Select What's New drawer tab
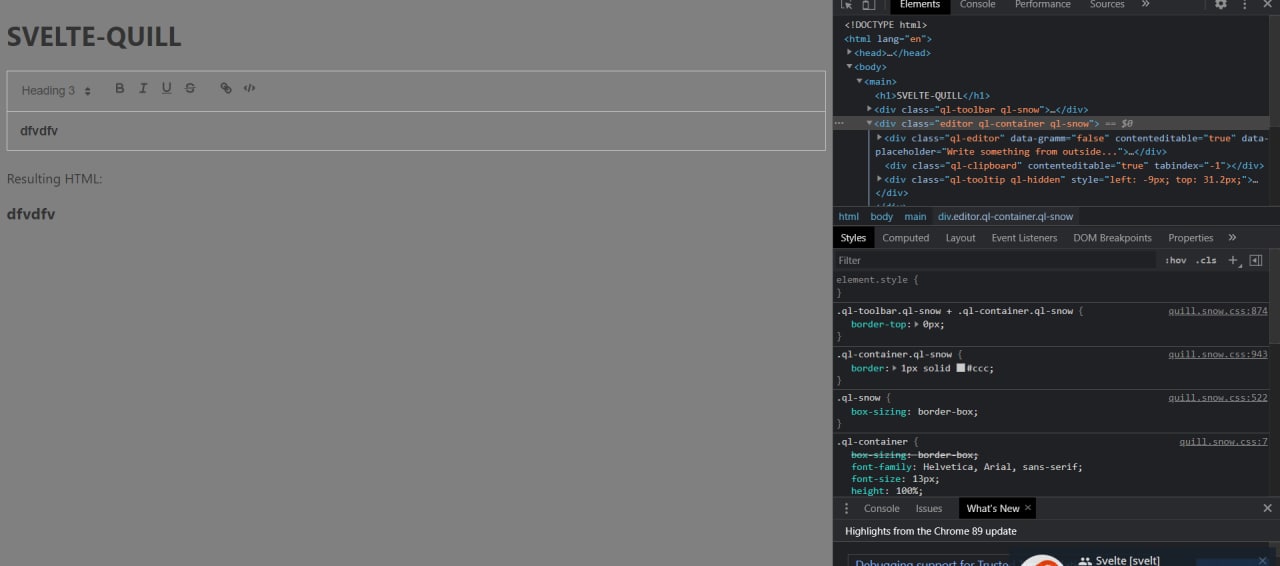 993,508
